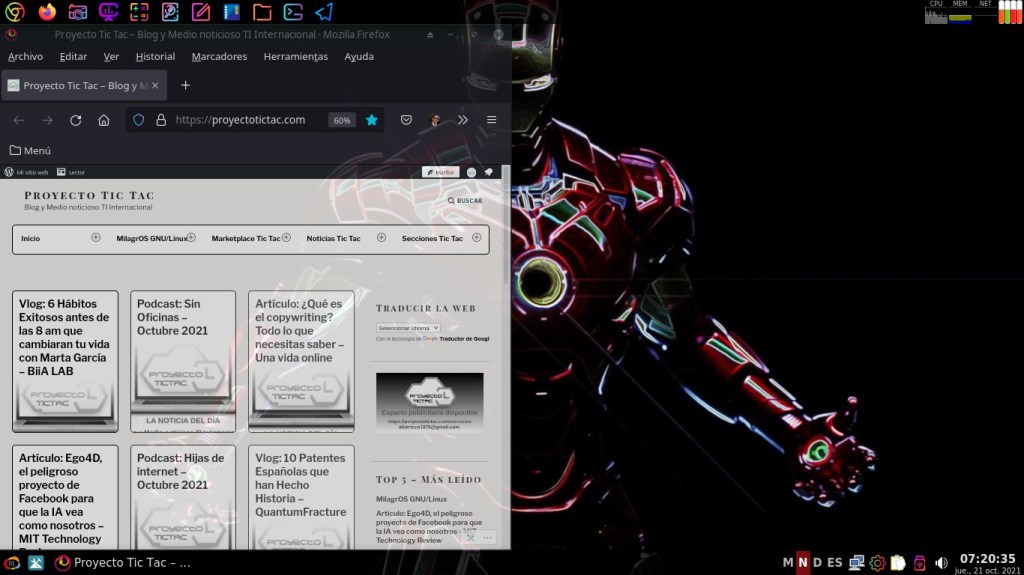Expand the MilagrOS GNU/Linux submenu plus
The height and width of the screenshot is (575, 1024).
(x=191, y=238)
